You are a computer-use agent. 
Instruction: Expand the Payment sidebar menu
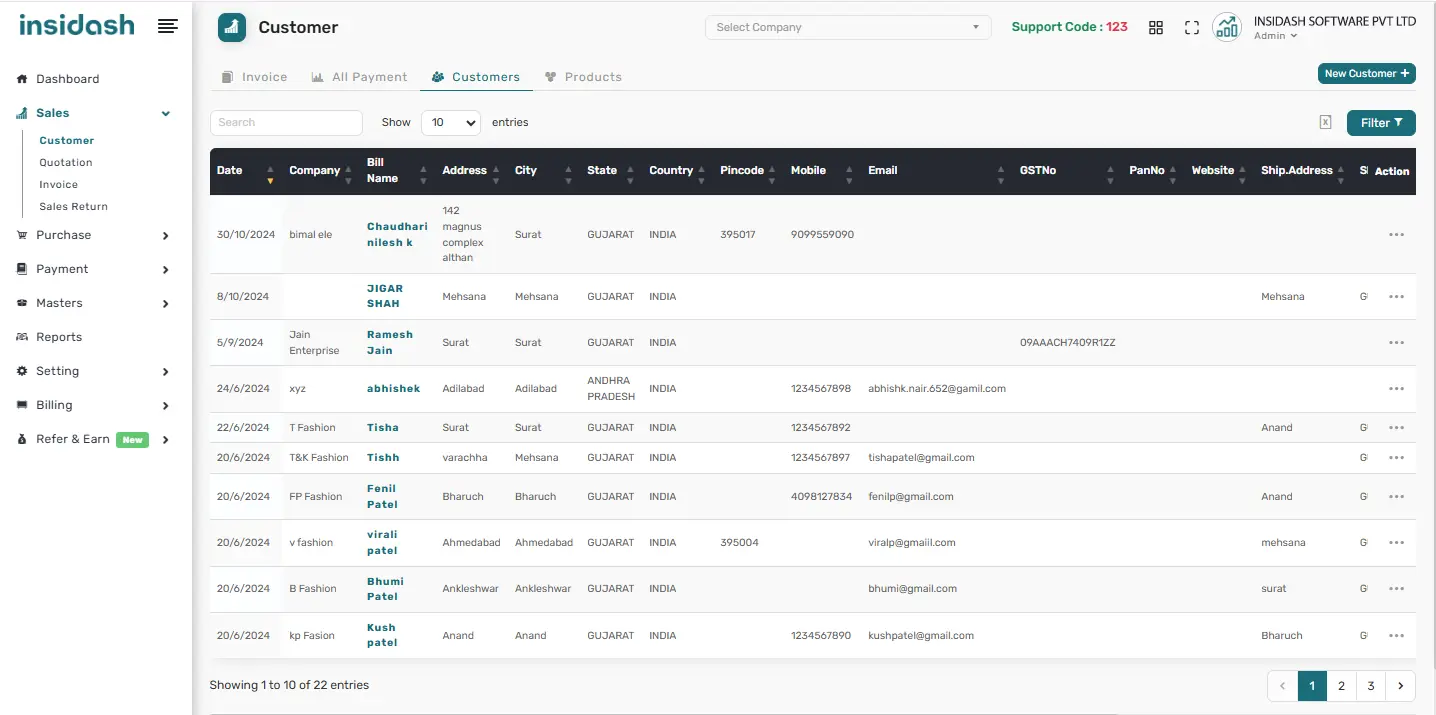point(95,269)
